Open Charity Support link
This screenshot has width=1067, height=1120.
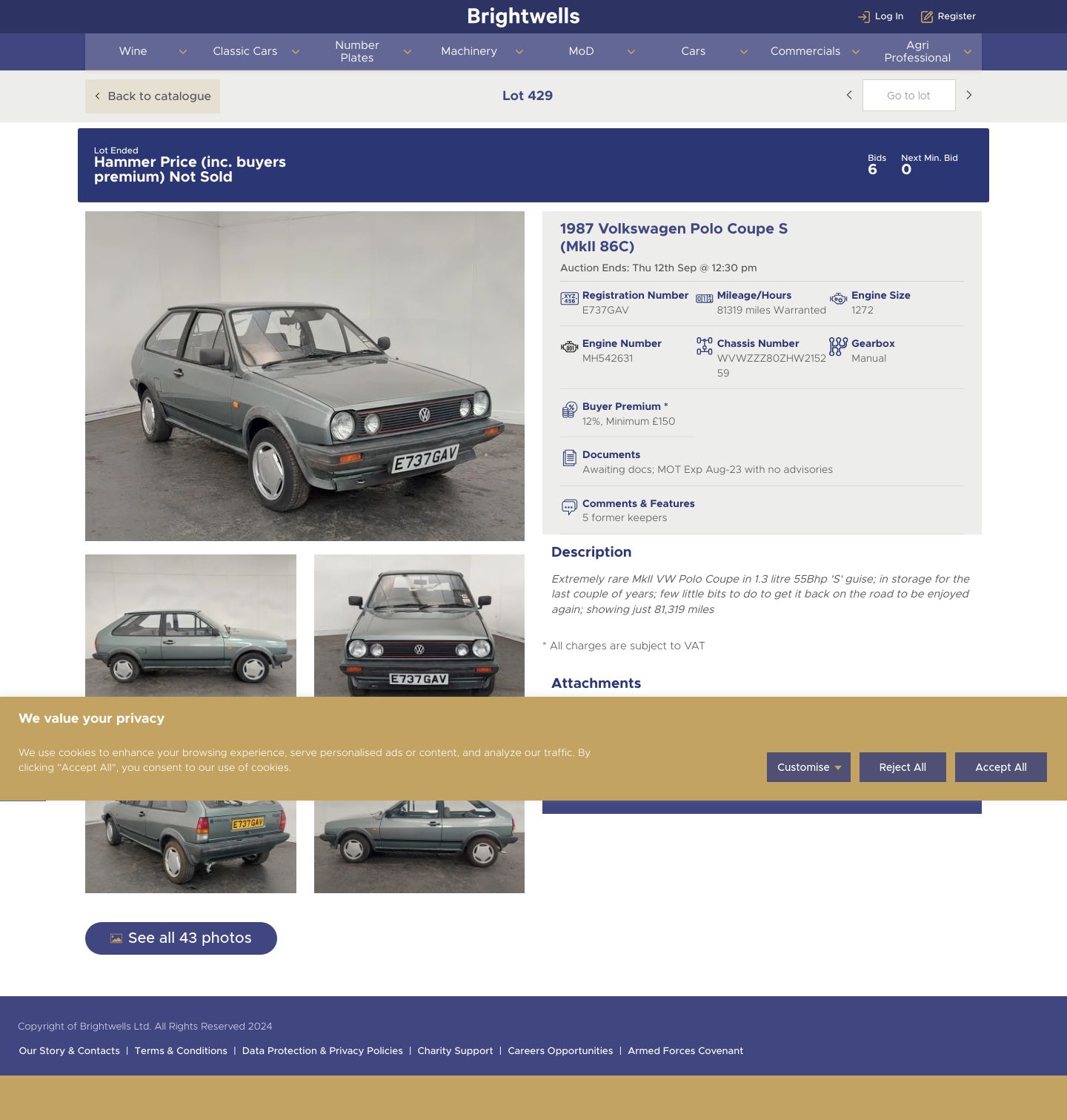[455, 1051]
